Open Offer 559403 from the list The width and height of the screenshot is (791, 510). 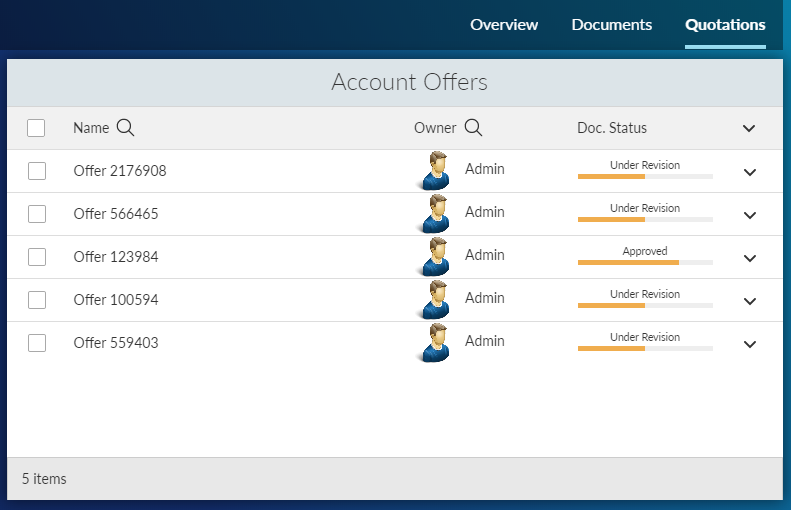click(116, 343)
